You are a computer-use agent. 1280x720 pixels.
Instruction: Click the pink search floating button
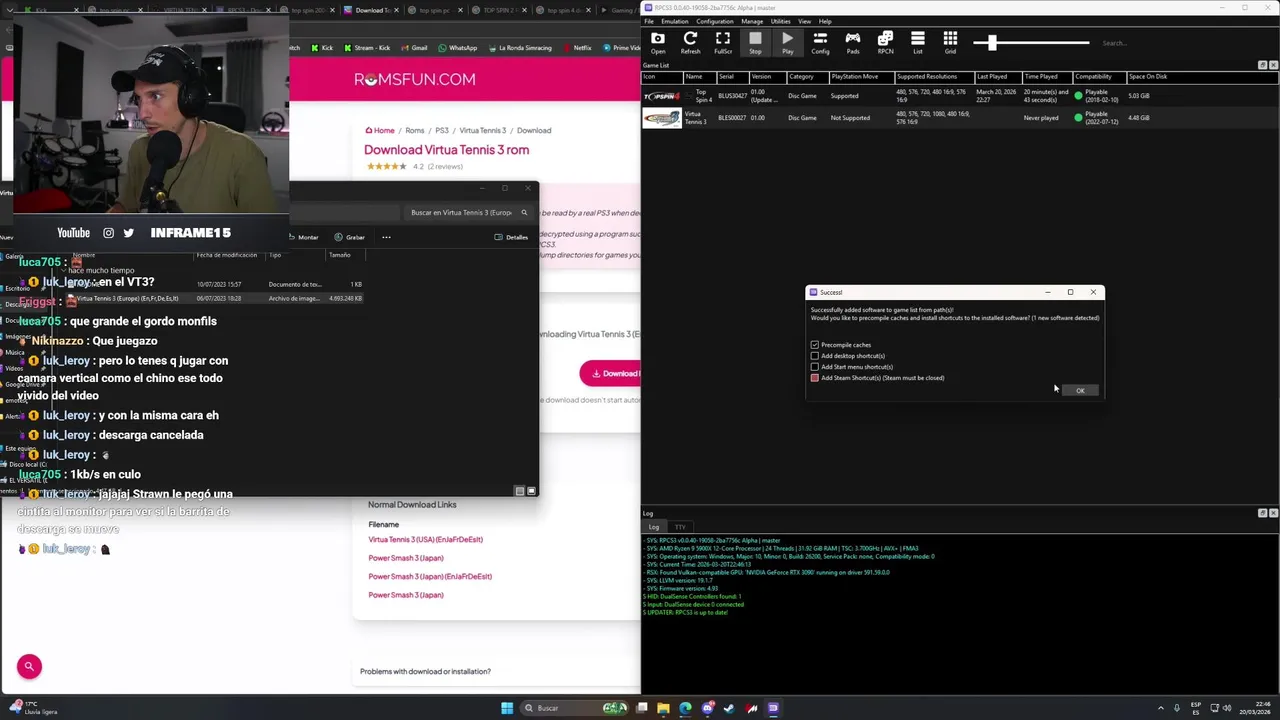(29, 666)
